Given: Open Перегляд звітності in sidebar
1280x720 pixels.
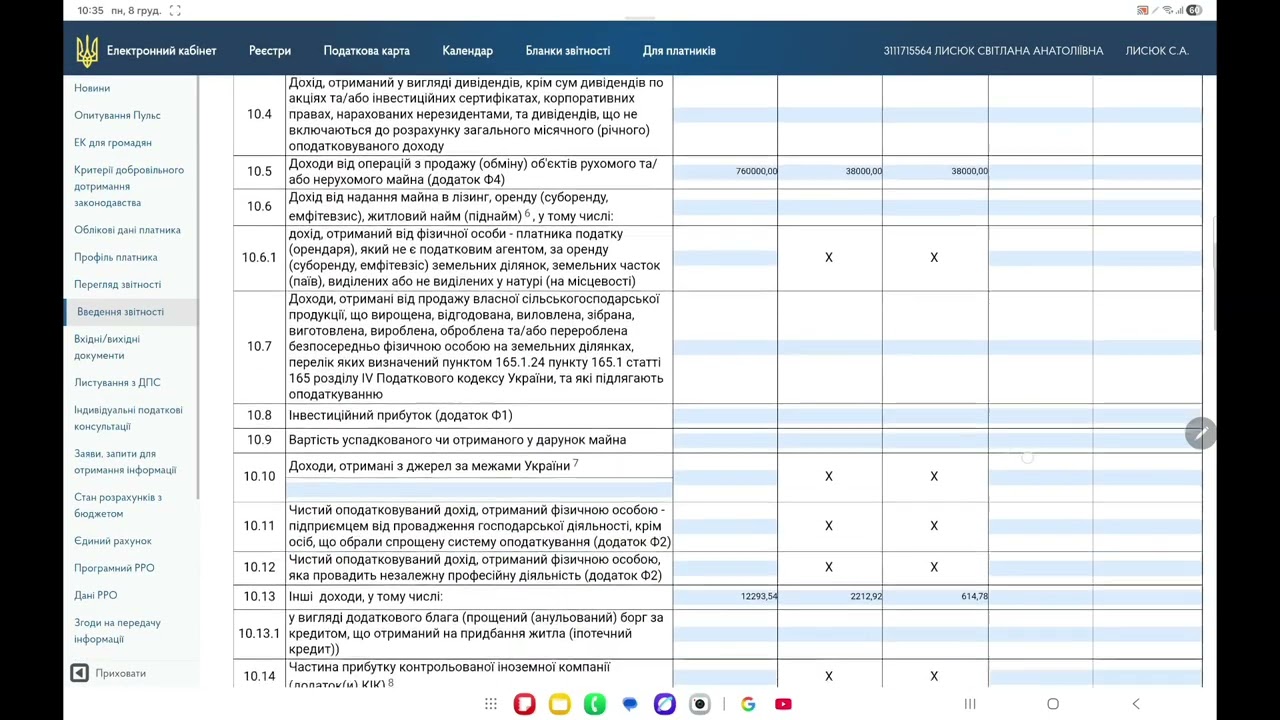Looking at the screenshot, I should point(117,284).
